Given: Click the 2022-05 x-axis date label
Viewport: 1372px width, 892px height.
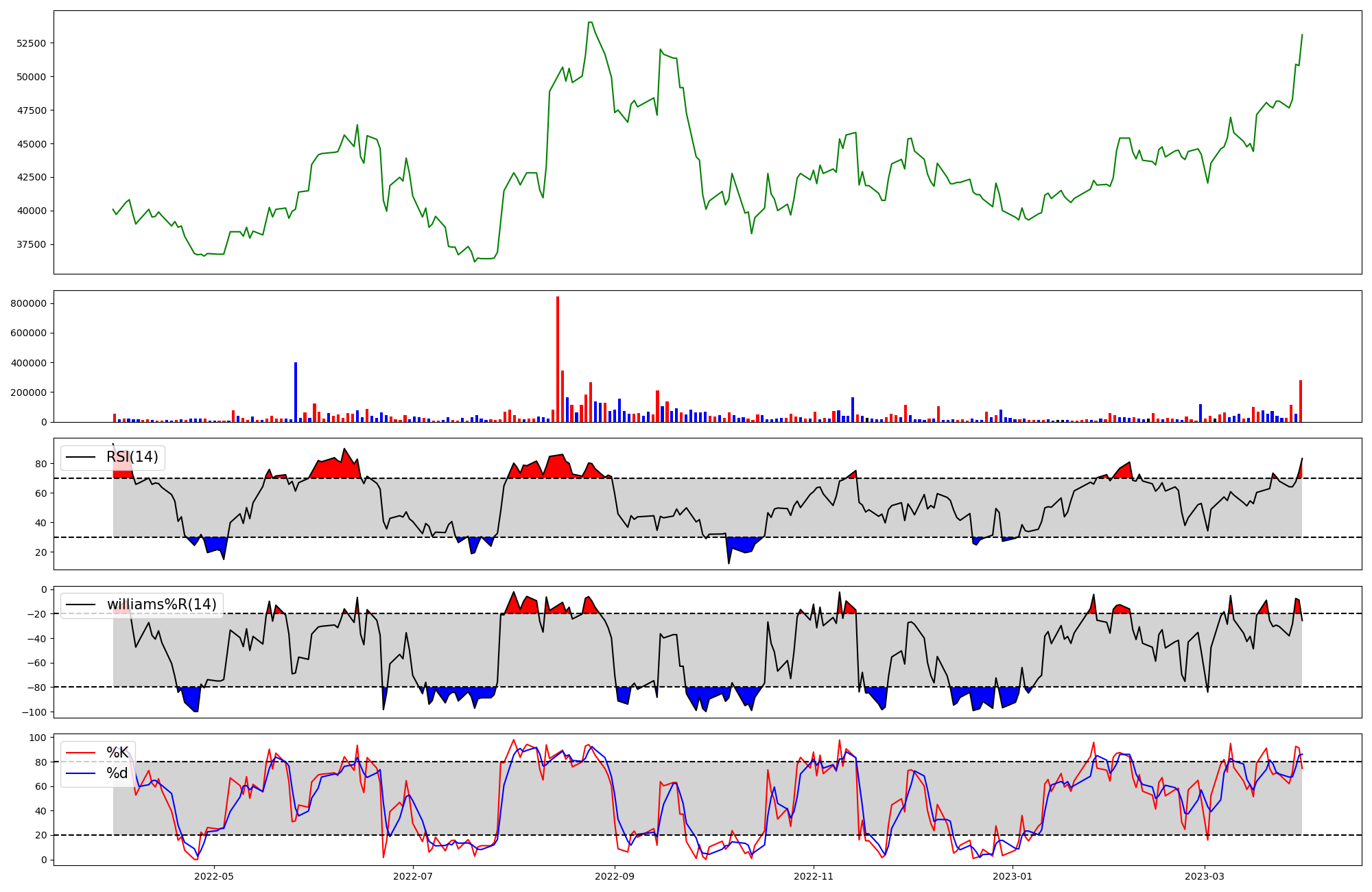Looking at the screenshot, I should (214, 876).
